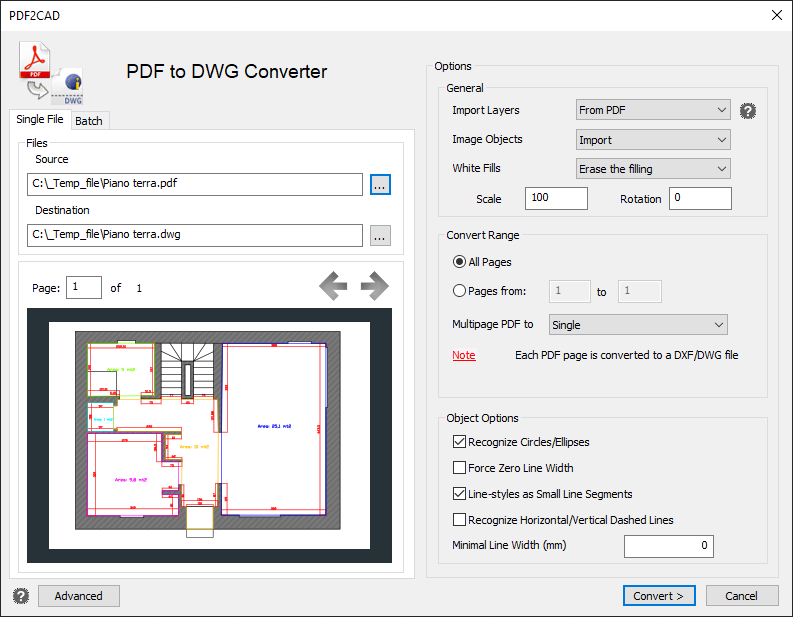This screenshot has width=793, height=617.
Task: Browse for the destination DWG file
Action: coord(380,236)
